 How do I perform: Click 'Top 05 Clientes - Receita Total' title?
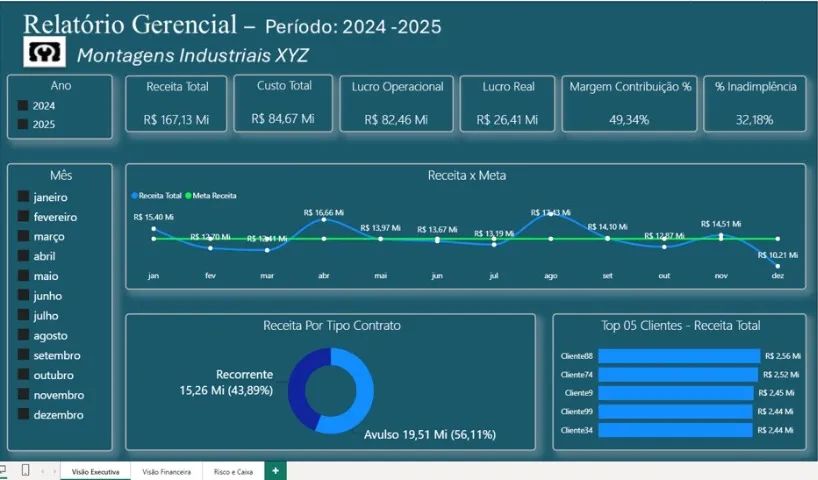pyautogui.click(x=681, y=326)
